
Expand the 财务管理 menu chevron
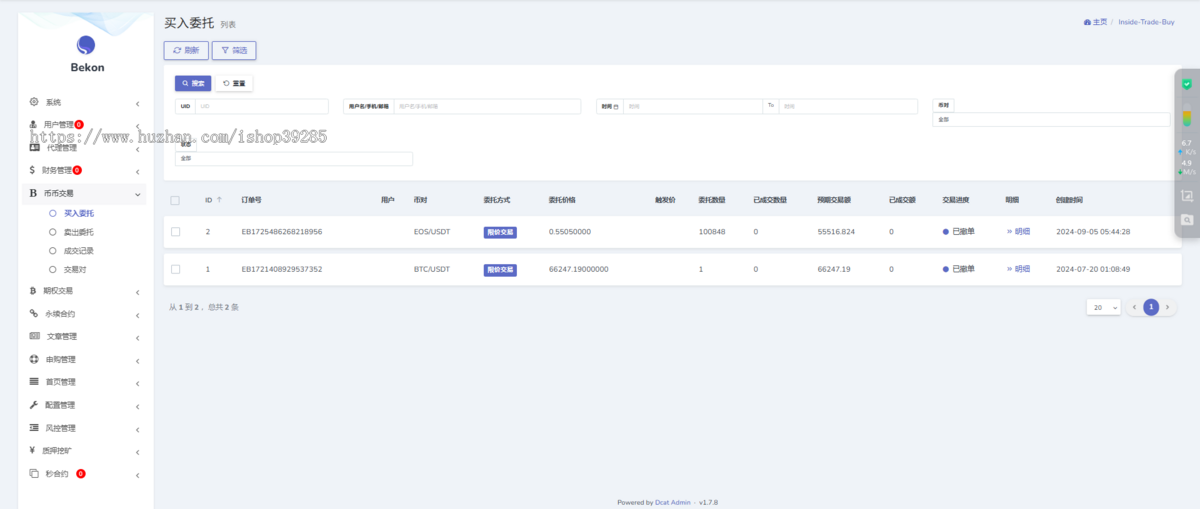137,171
